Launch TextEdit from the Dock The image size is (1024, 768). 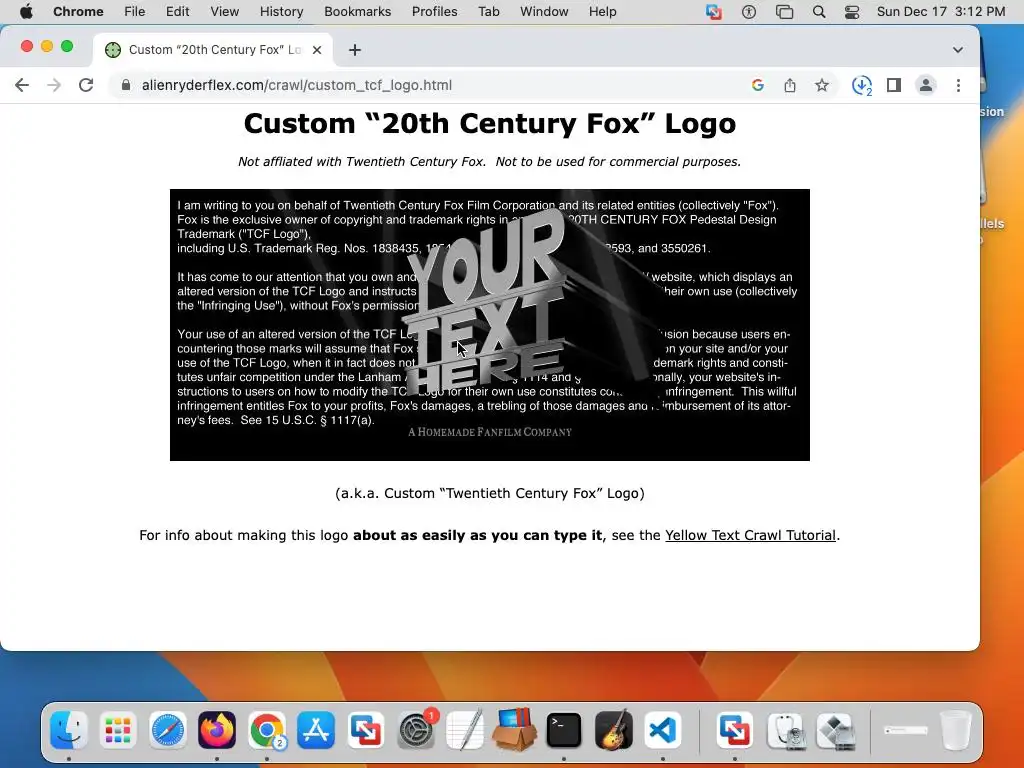pos(465,730)
